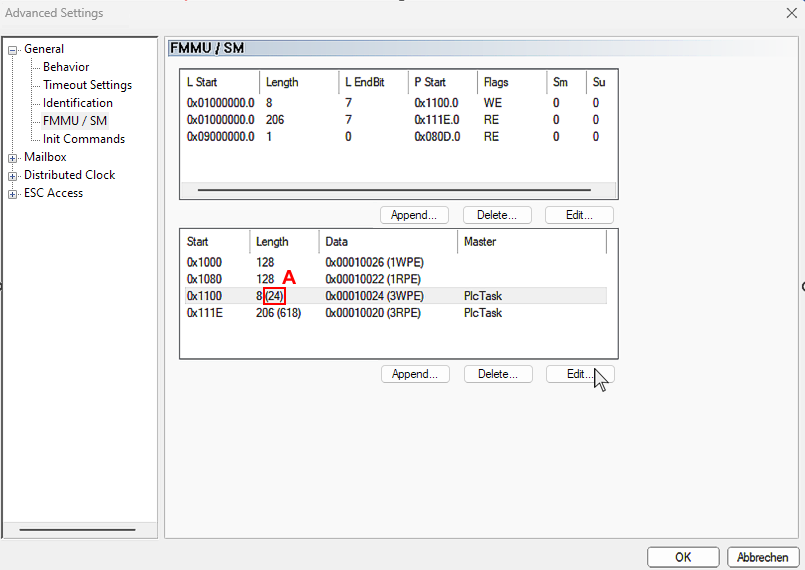805x570 pixels.
Task: Click SM table Length column header
Action: pos(284,241)
